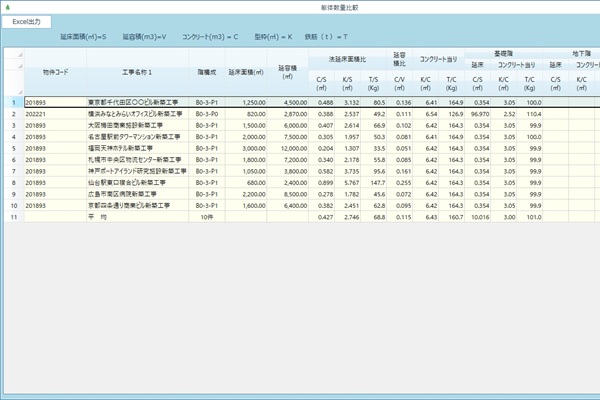Click the 延容積(㎥) column header
This screenshot has width=600, height=400.
pyautogui.click(x=289, y=72)
